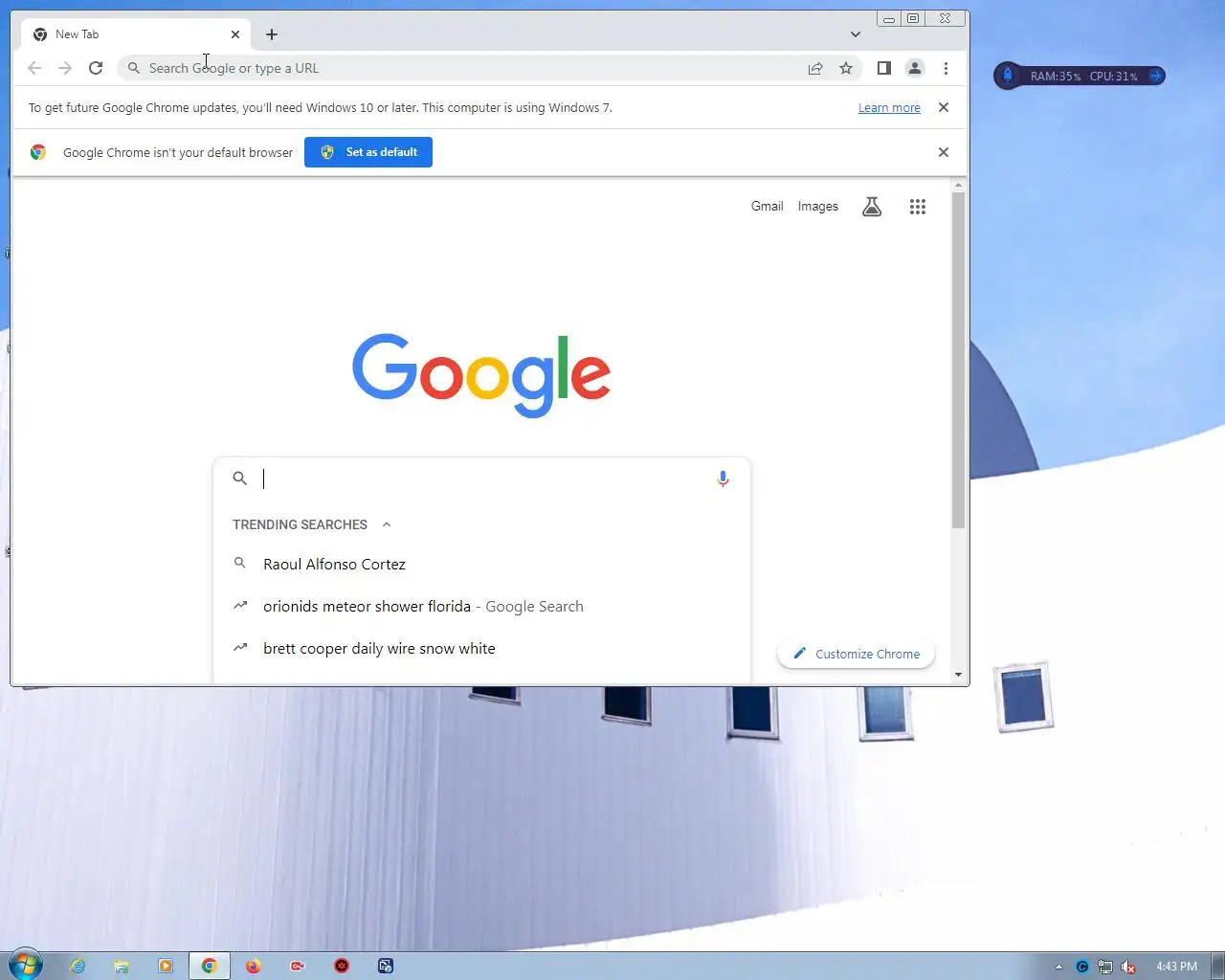Image resolution: width=1225 pixels, height=980 pixels.
Task: Click the volume tray icon
Action: (1129, 967)
